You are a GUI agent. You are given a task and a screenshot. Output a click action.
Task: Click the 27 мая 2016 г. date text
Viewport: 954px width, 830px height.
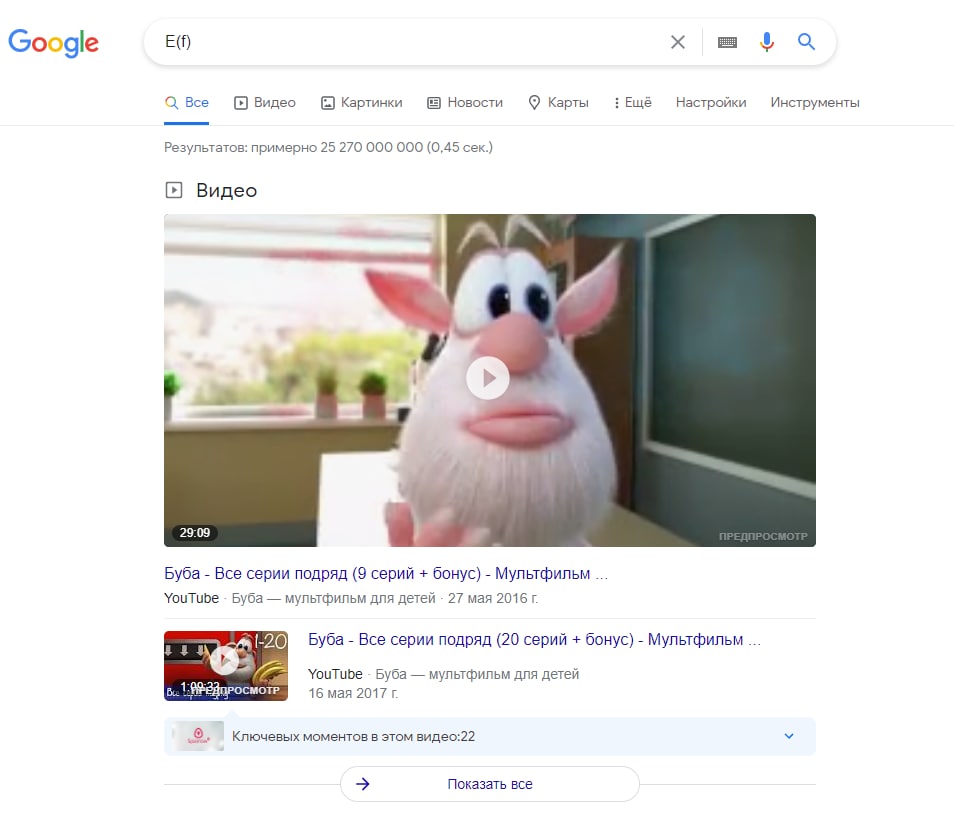click(493, 598)
